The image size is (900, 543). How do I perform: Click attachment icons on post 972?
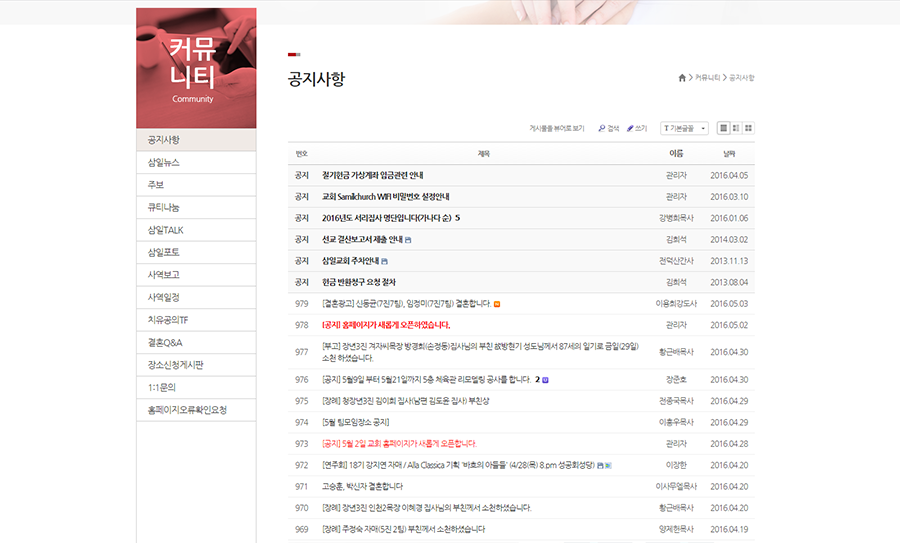pyautogui.click(x=604, y=466)
